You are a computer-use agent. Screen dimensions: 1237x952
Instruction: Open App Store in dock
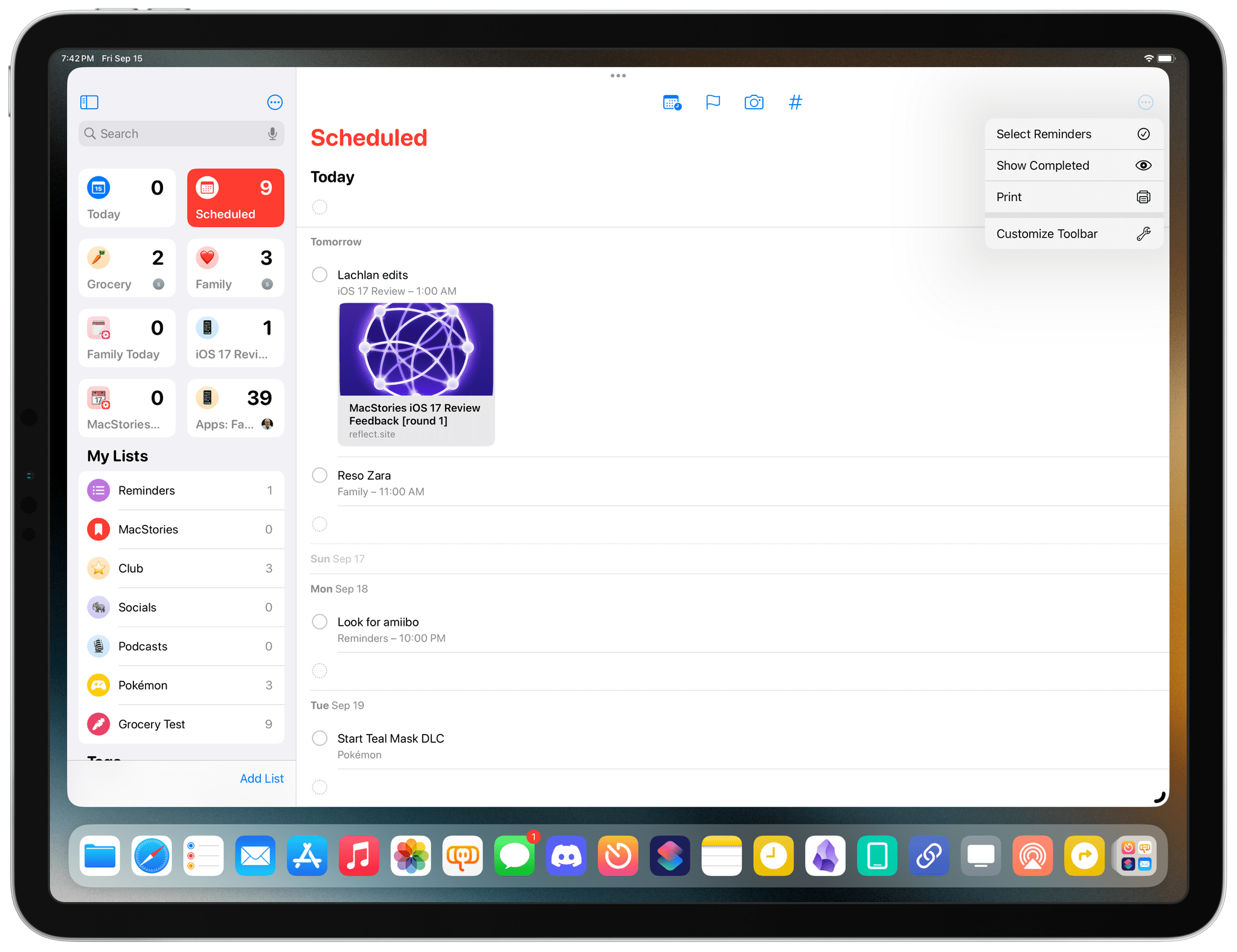pyautogui.click(x=307, y=855)
